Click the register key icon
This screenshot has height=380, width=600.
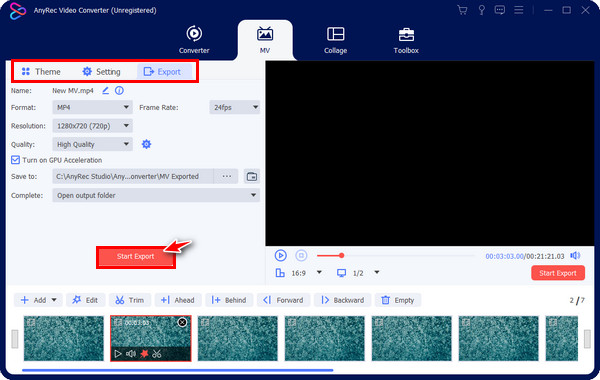pos(481,10)
